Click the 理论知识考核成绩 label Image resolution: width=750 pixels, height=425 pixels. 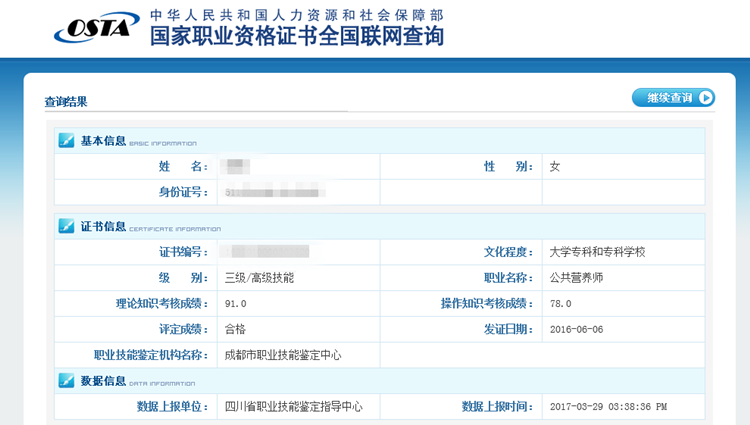click(x=162, y=304)
